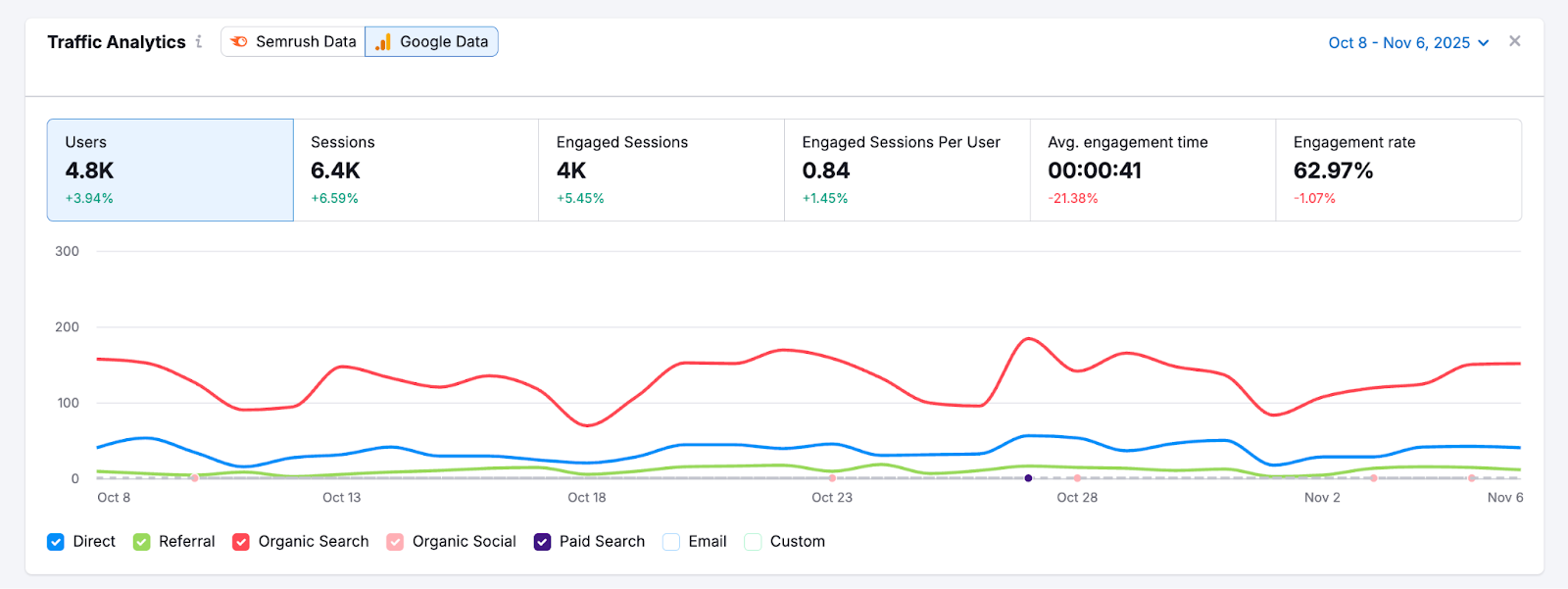The image size is (1568, 589).
Task: Click the purple Paid Search data point on chart
Action: coord(1028,478)
